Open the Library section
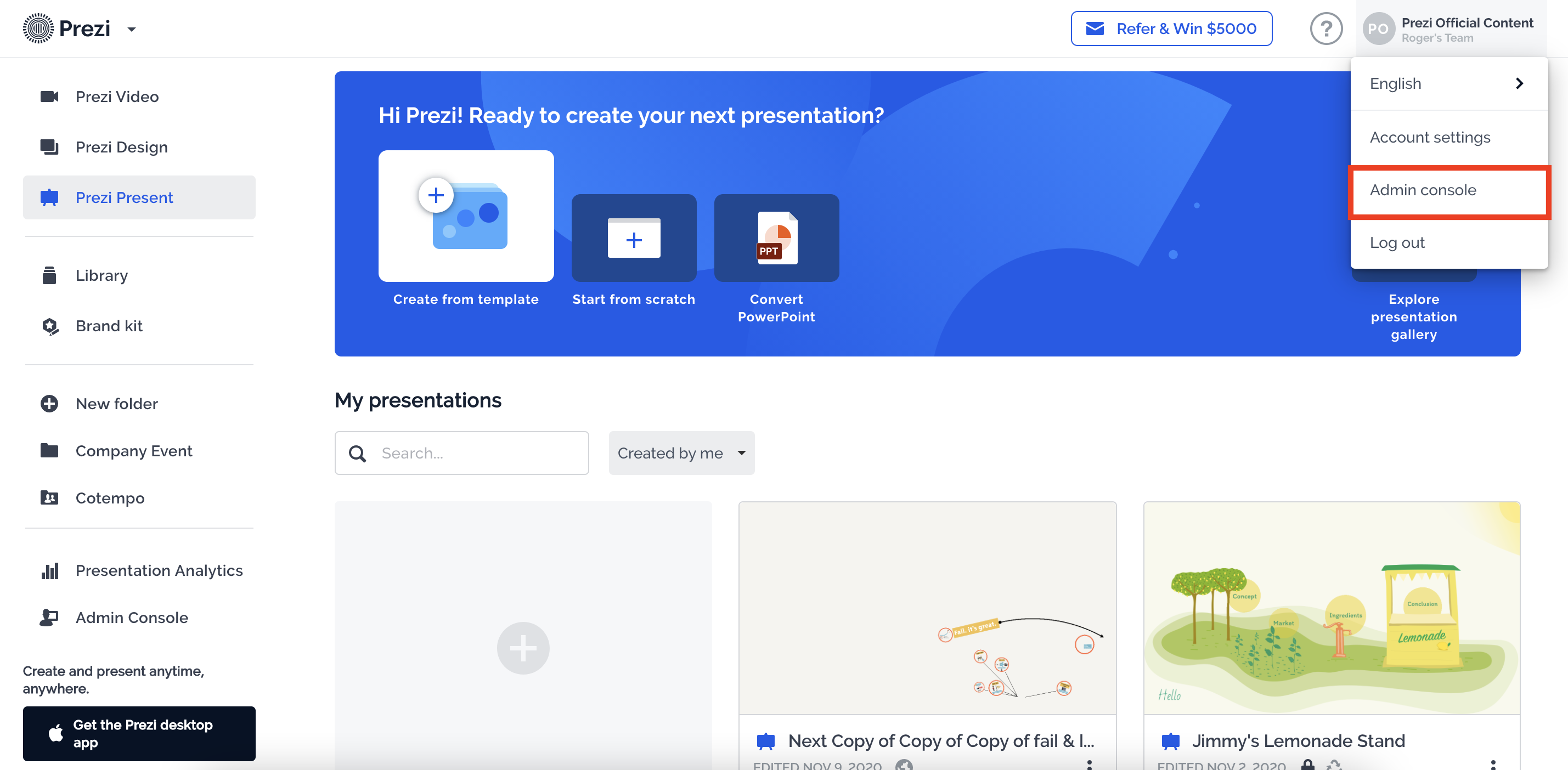 click(101, 275)
